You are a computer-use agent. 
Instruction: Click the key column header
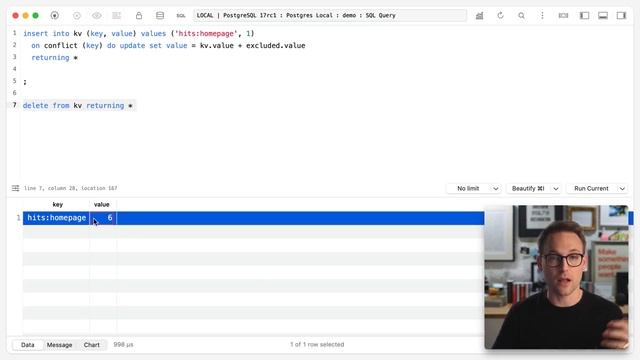[x=57, y=204]
